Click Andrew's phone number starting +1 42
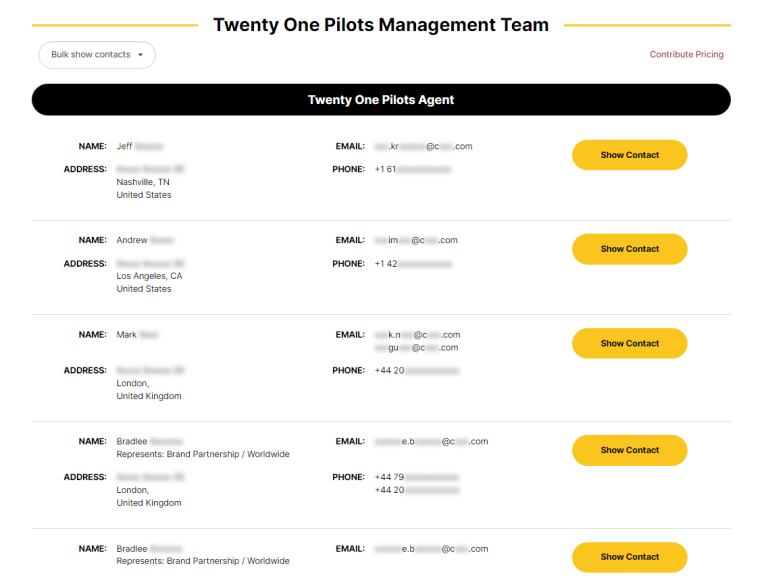Image resolution: width=768 pixels, height=576 pixels. (x=413, y=264)
